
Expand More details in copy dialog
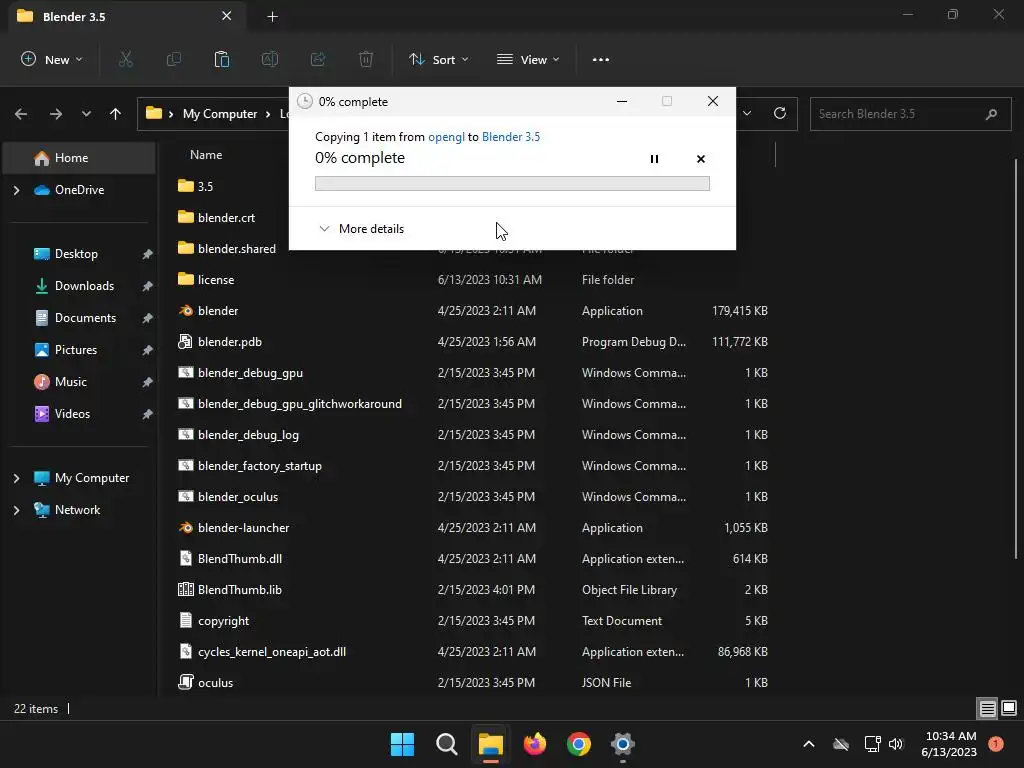click(x=361, y=229)
